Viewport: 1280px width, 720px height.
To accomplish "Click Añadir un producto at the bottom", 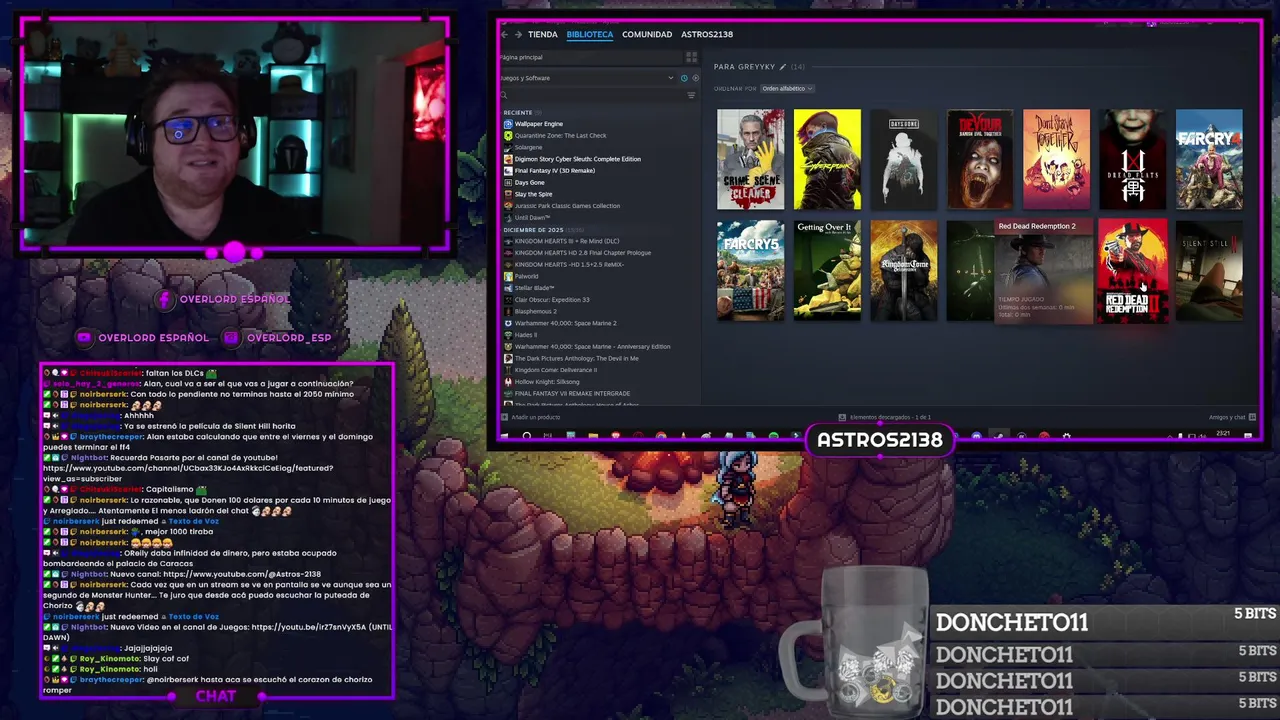I will [x=530, y=417].
